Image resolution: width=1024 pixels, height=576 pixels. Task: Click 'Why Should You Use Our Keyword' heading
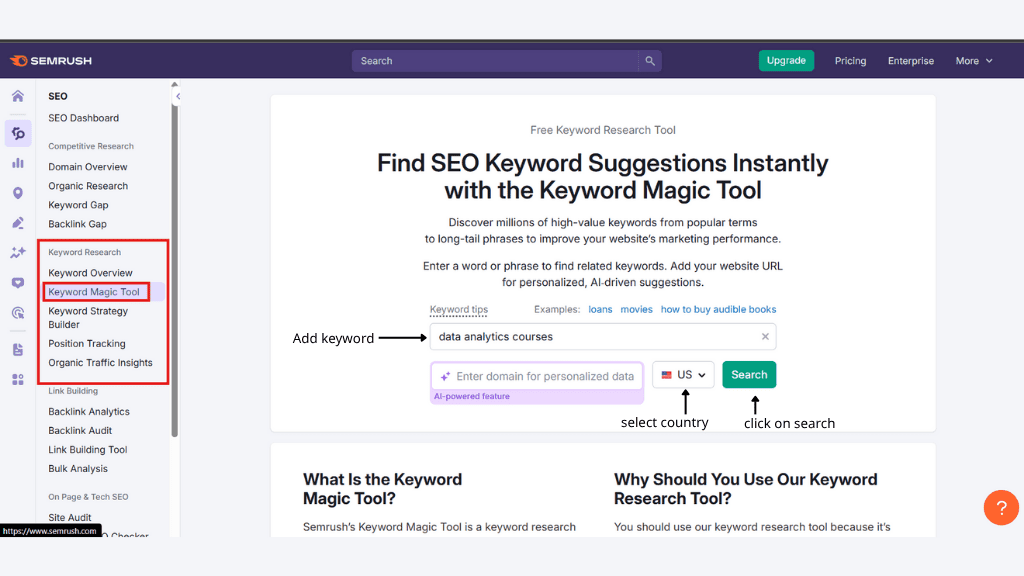745,489
